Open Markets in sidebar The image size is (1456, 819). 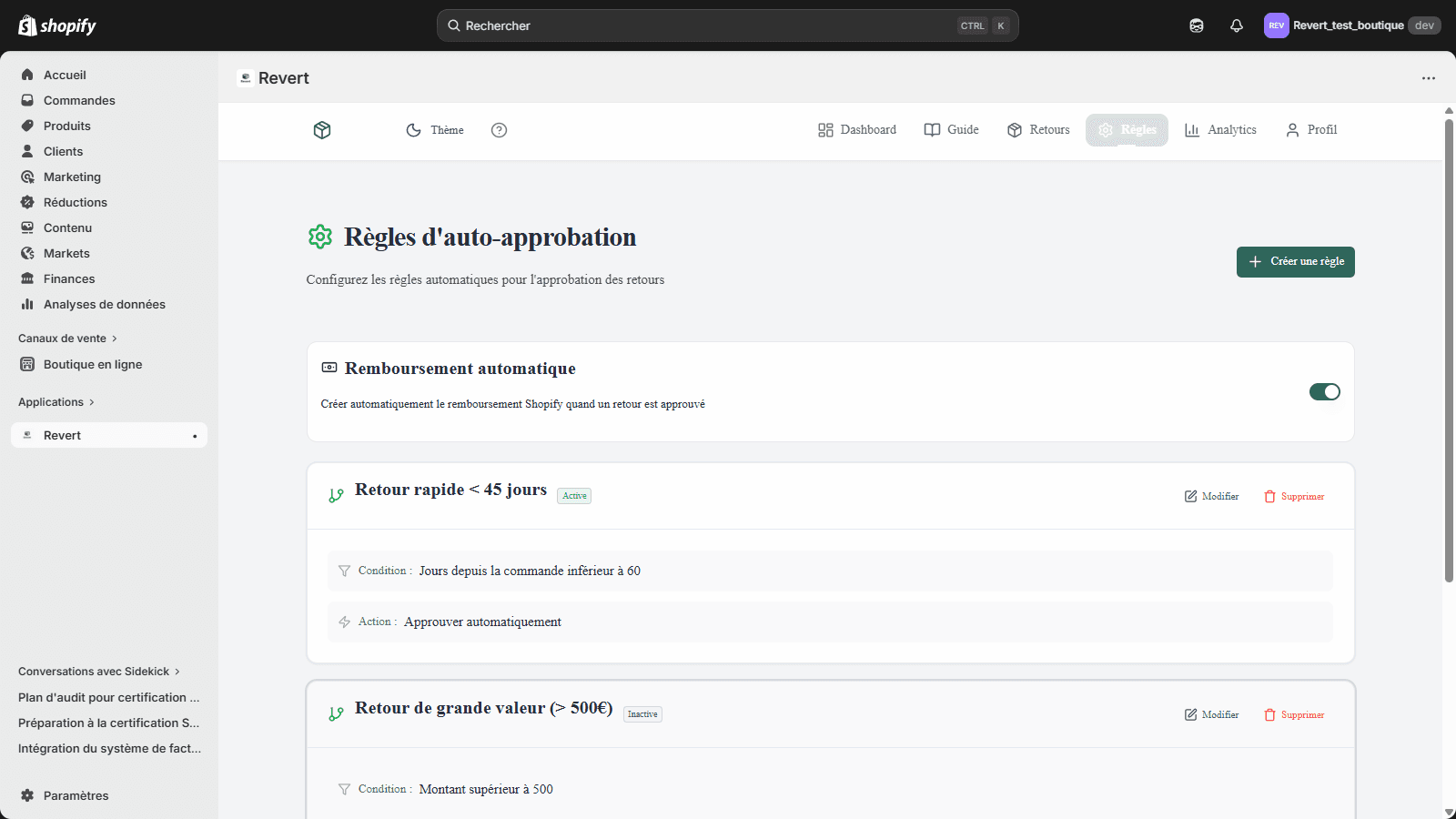pos(109,253)
